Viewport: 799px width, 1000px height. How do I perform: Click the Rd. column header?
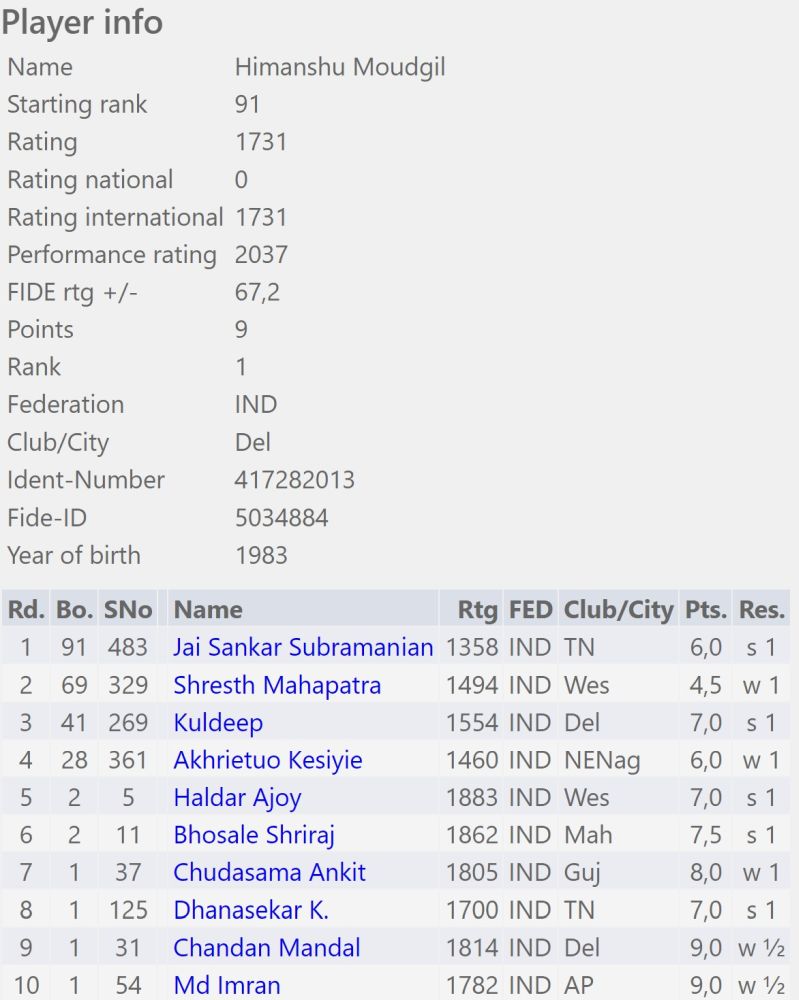(25, 609)
